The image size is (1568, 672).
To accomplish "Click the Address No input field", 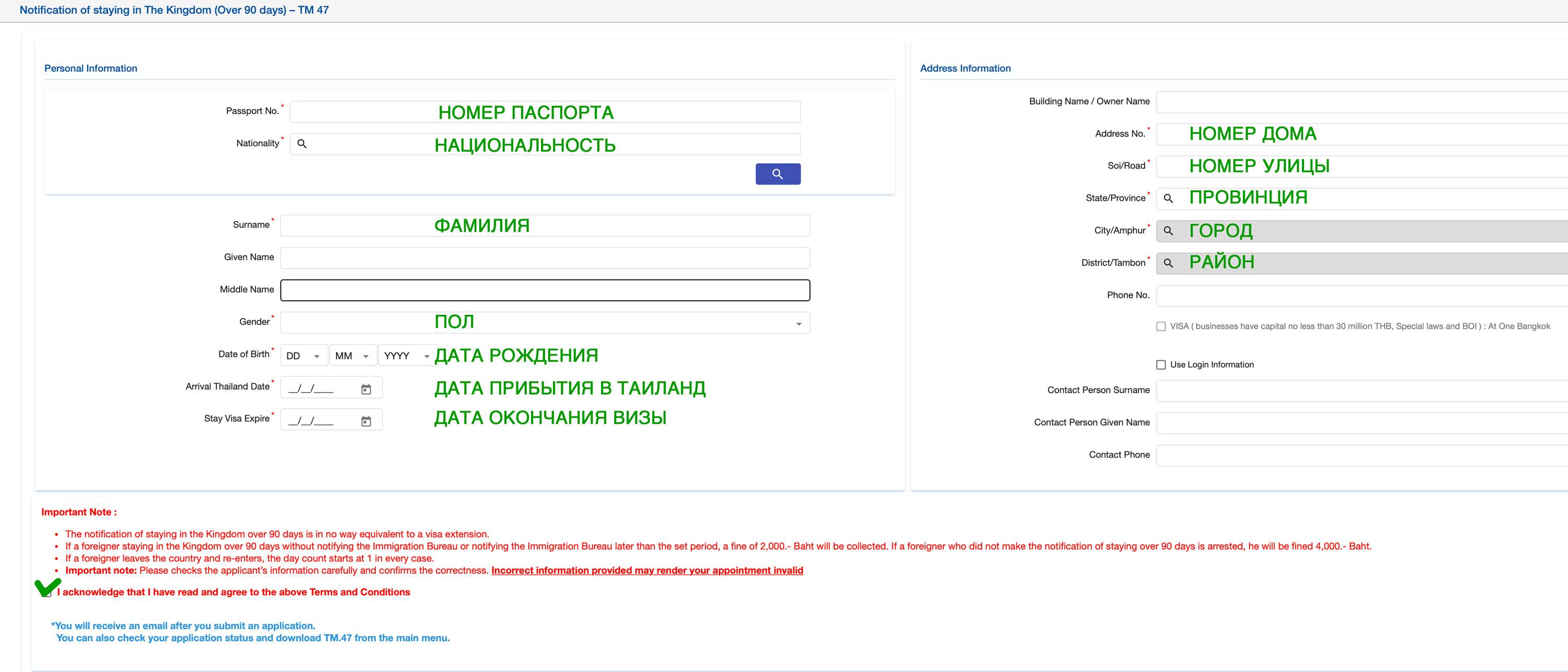I will 1357,133.
